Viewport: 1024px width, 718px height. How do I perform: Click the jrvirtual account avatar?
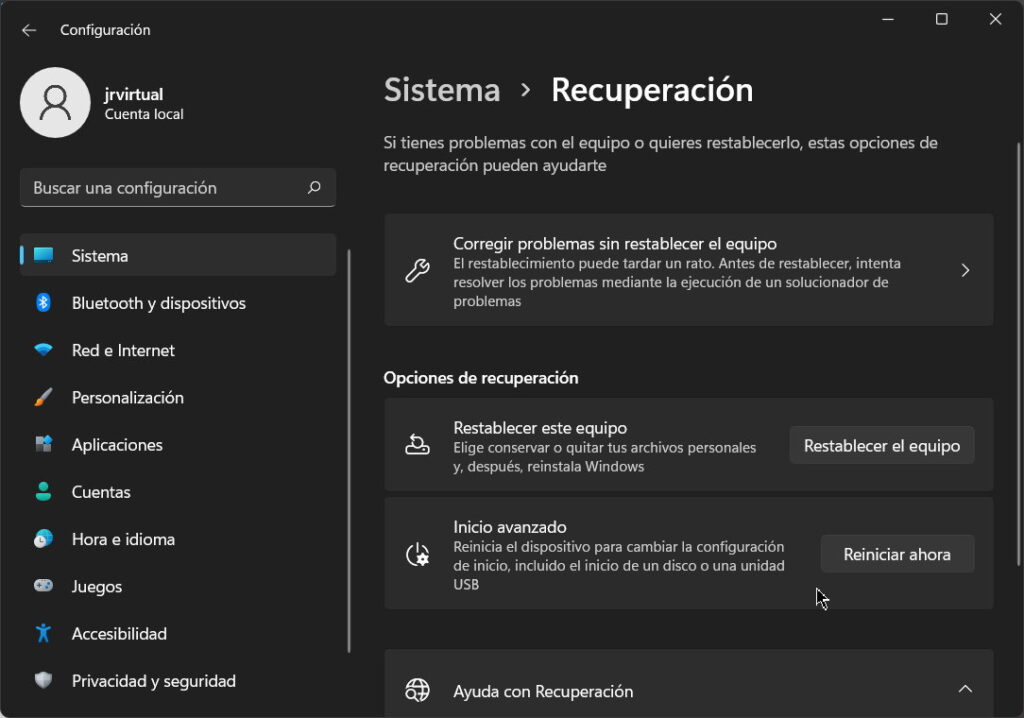click(55, 102)
